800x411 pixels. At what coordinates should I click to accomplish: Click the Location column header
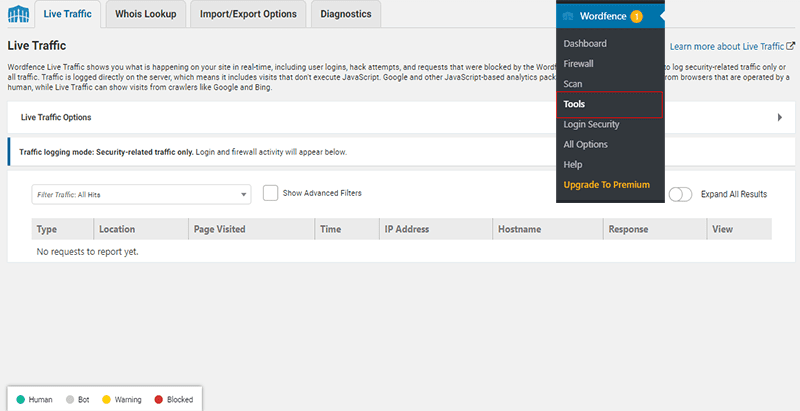click(x=141, y=229)
